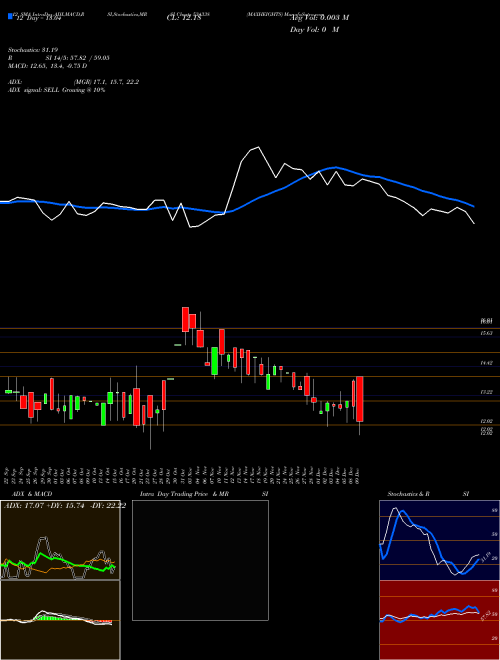Click the 'ADX: 17.07 +DY: 15.74 -DY: 22.22' readout

(x=65, y=505)
